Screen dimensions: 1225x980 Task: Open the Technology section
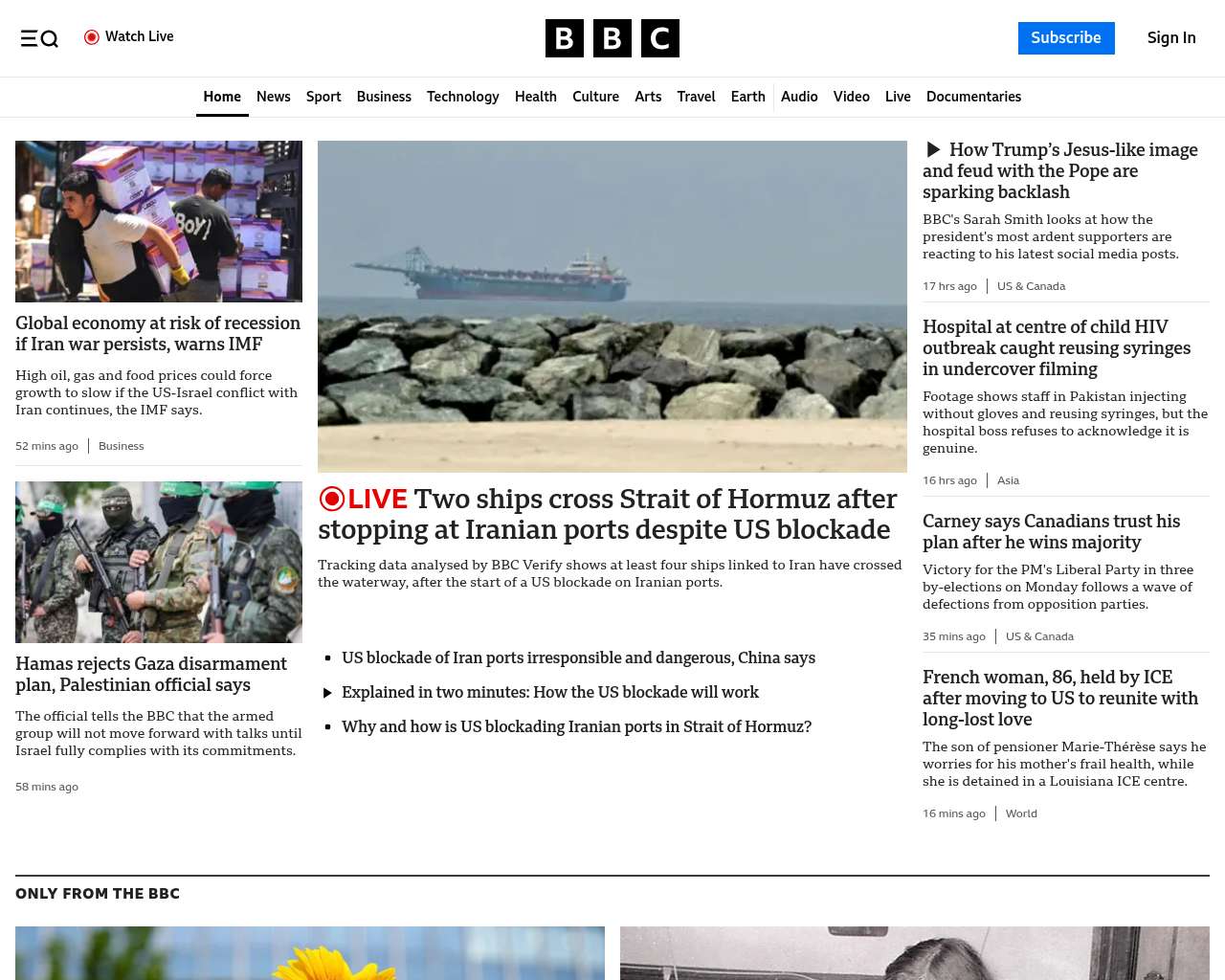(463, 97)
